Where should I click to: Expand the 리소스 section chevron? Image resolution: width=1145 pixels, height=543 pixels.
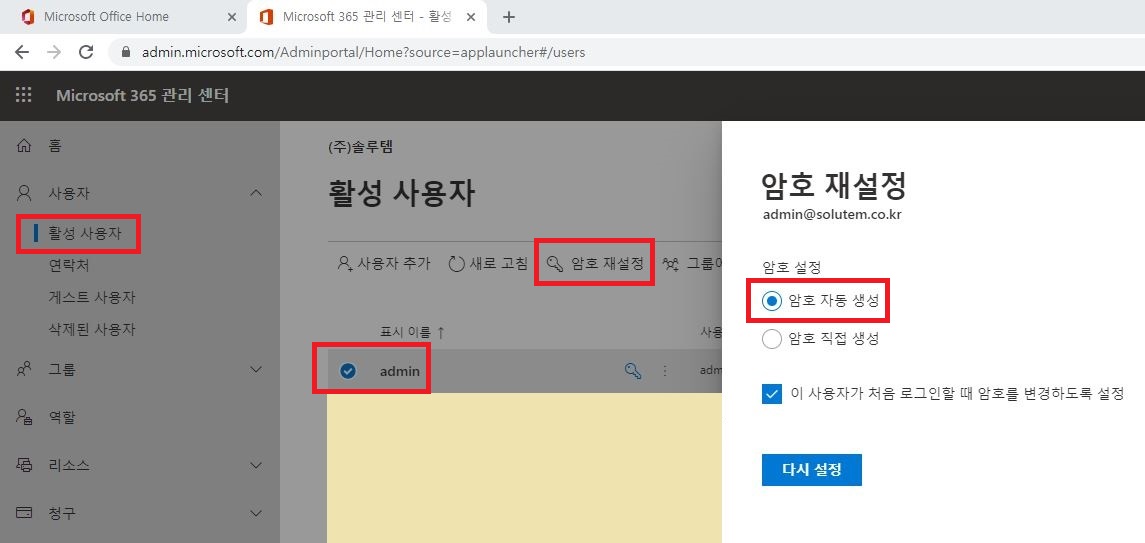point(256,465)
